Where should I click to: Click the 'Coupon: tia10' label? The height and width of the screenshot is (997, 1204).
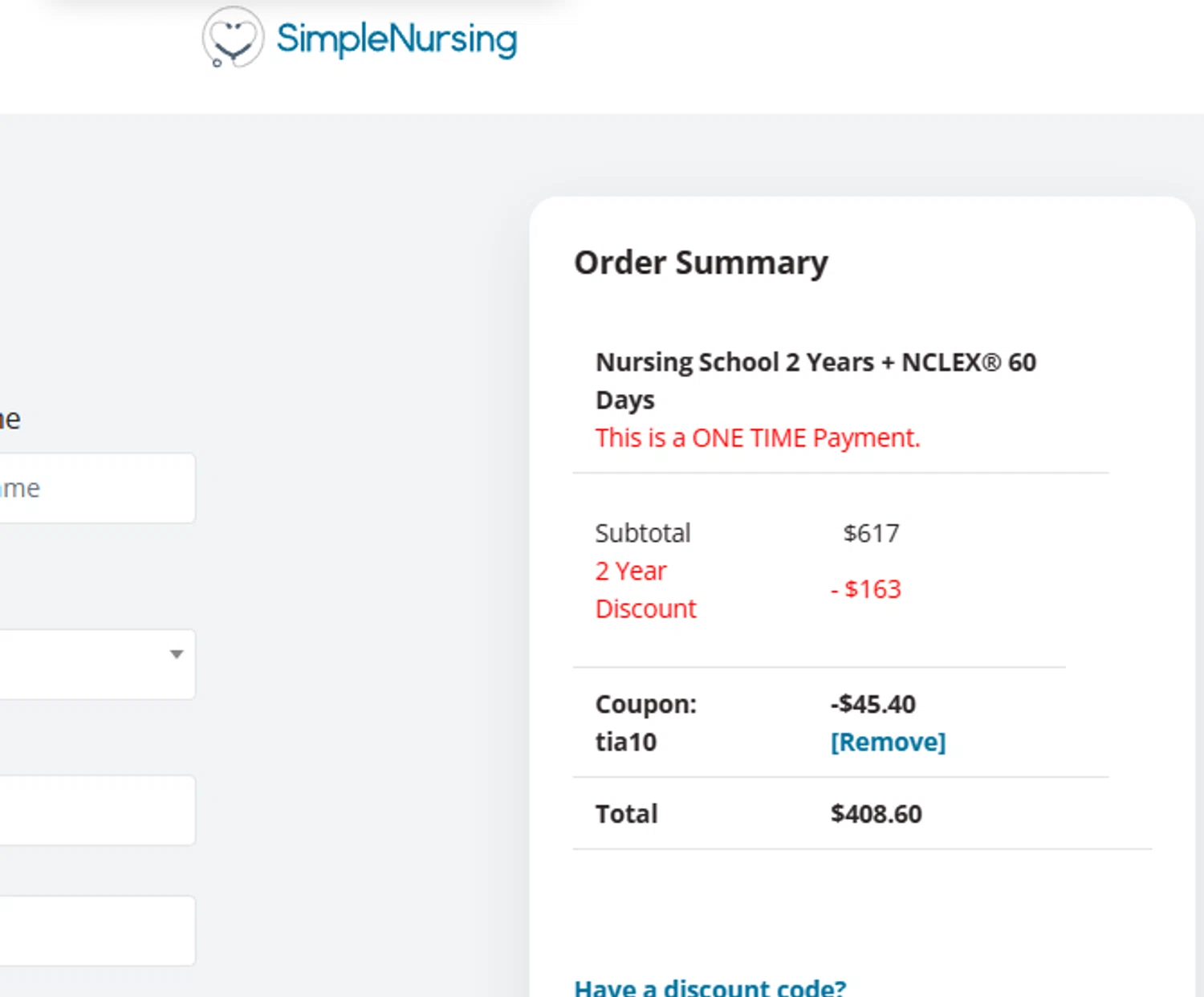(x=646, y=722)
